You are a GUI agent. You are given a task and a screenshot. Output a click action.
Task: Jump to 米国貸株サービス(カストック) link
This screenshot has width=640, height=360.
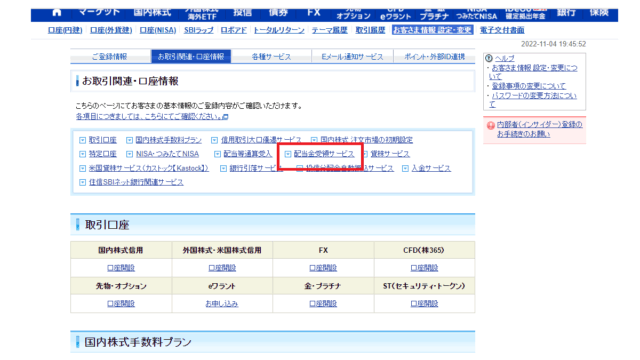(149, 168)
